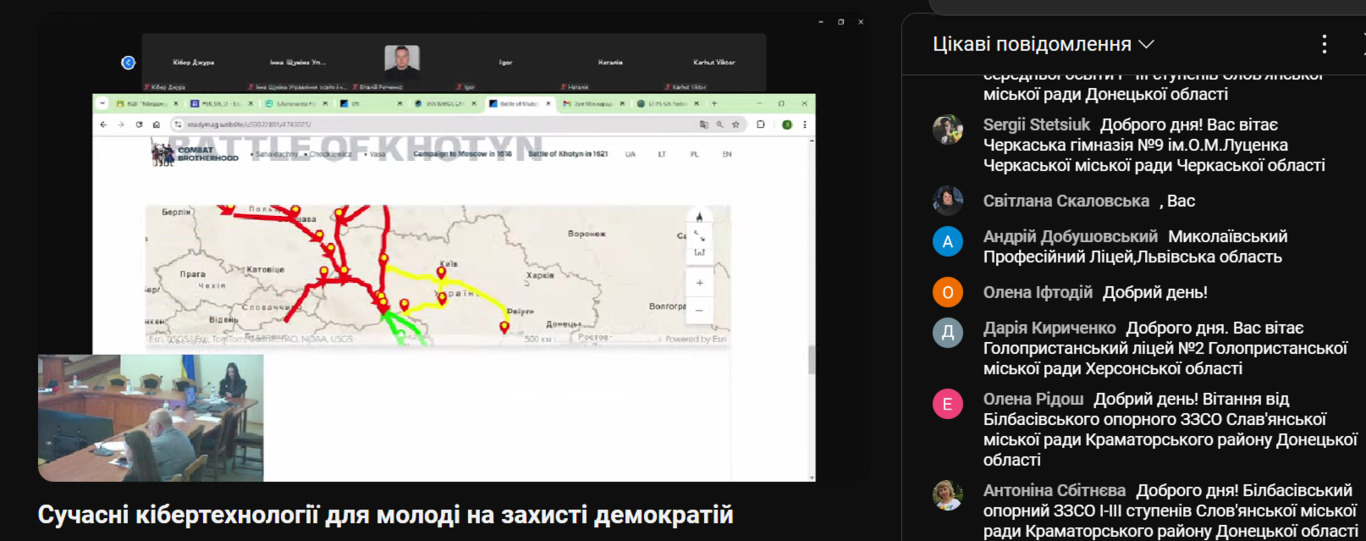Switch to the EN browser tab
This screenshot has width=1366, height=541.
point(372,103)
